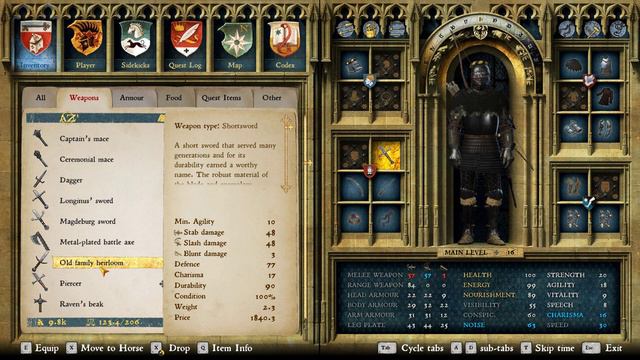Screen dimensions: 640x360
Task: Select Old family heirloom row
Action: tap(108, 262)
